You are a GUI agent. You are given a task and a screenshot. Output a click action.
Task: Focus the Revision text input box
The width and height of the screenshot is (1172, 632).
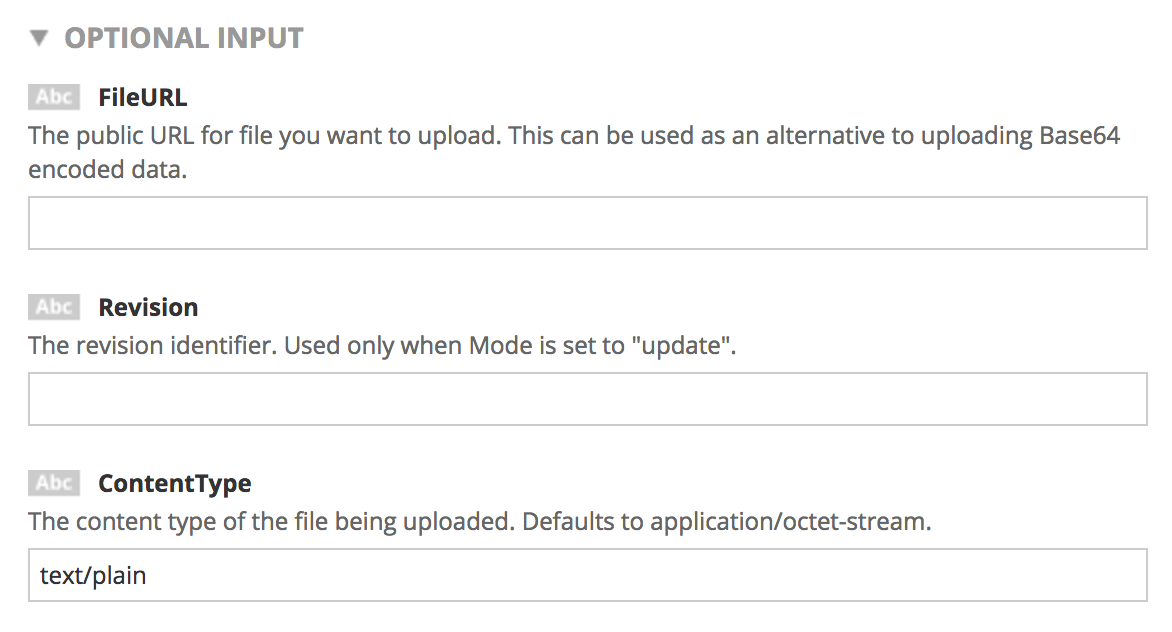tap(587, 399)
